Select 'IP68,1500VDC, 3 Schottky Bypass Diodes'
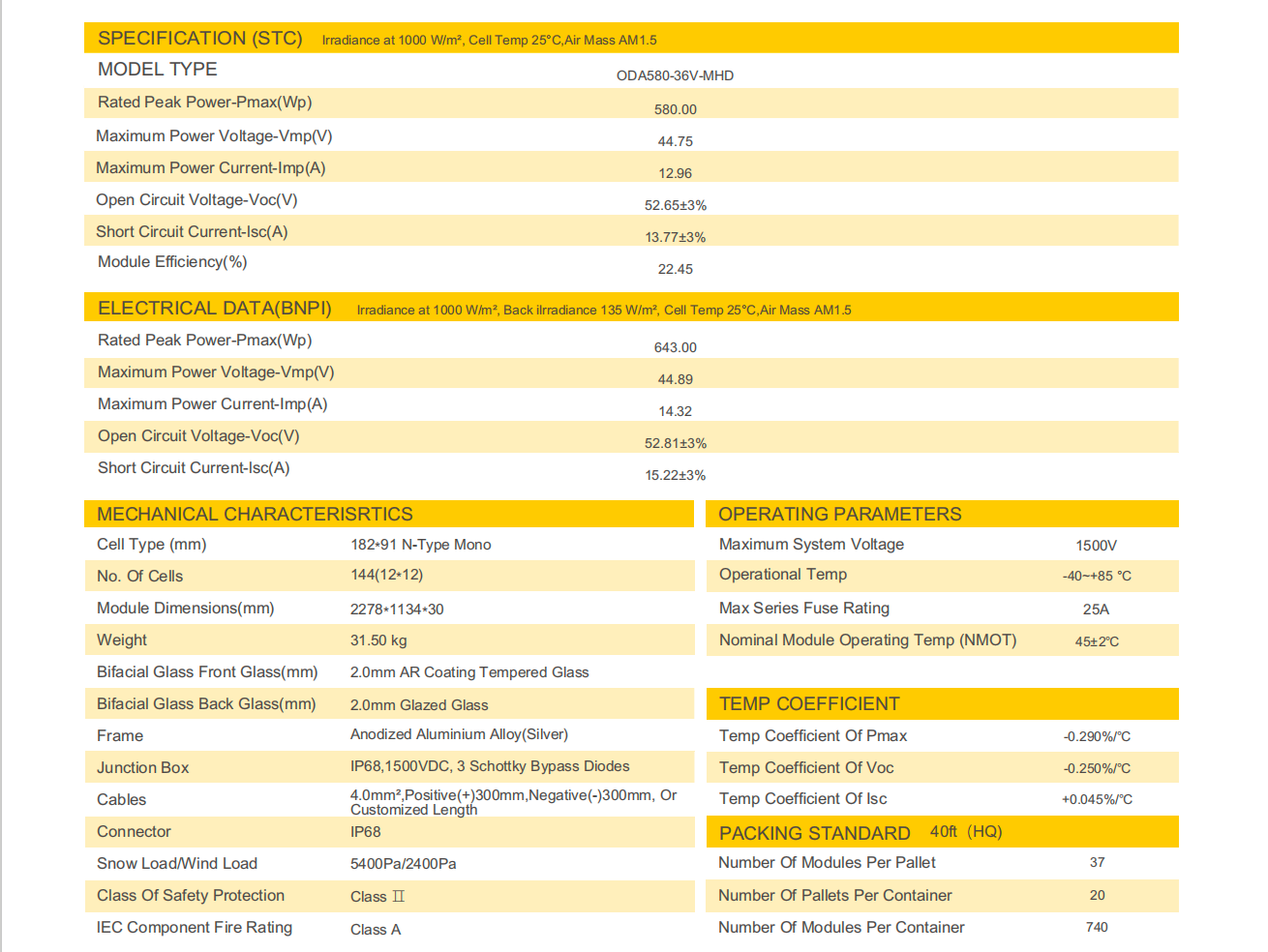This screenshot has height=952, width=1268. click(490, 766)
